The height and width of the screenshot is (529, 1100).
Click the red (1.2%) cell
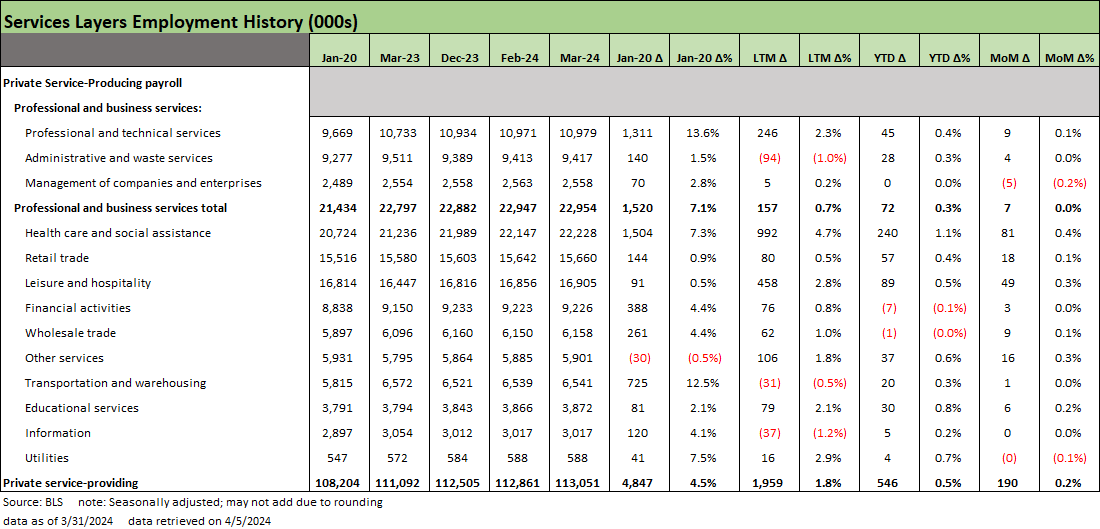pos(830,433)
